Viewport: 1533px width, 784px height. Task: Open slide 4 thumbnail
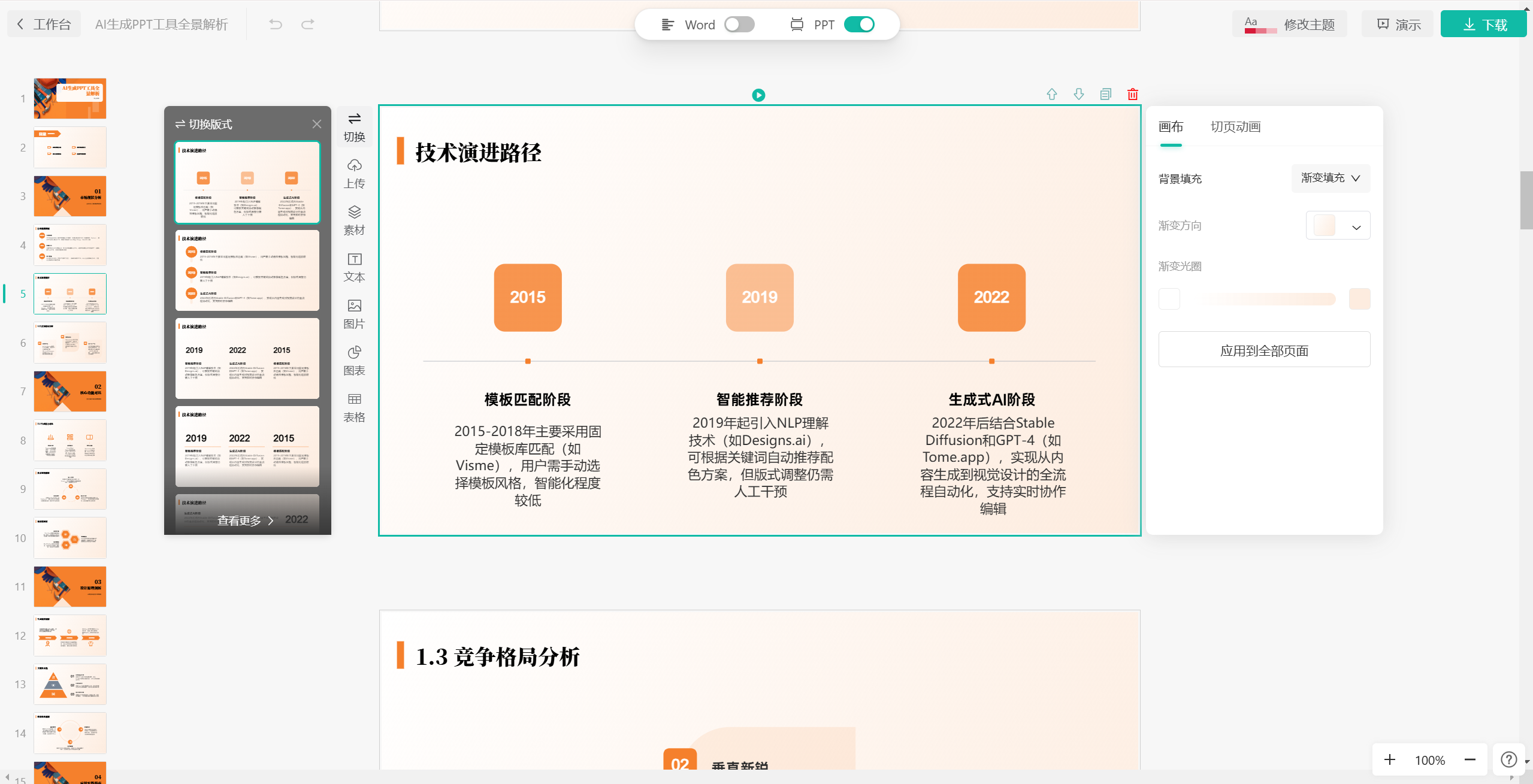pyautogui.click(x=70, y=245)
